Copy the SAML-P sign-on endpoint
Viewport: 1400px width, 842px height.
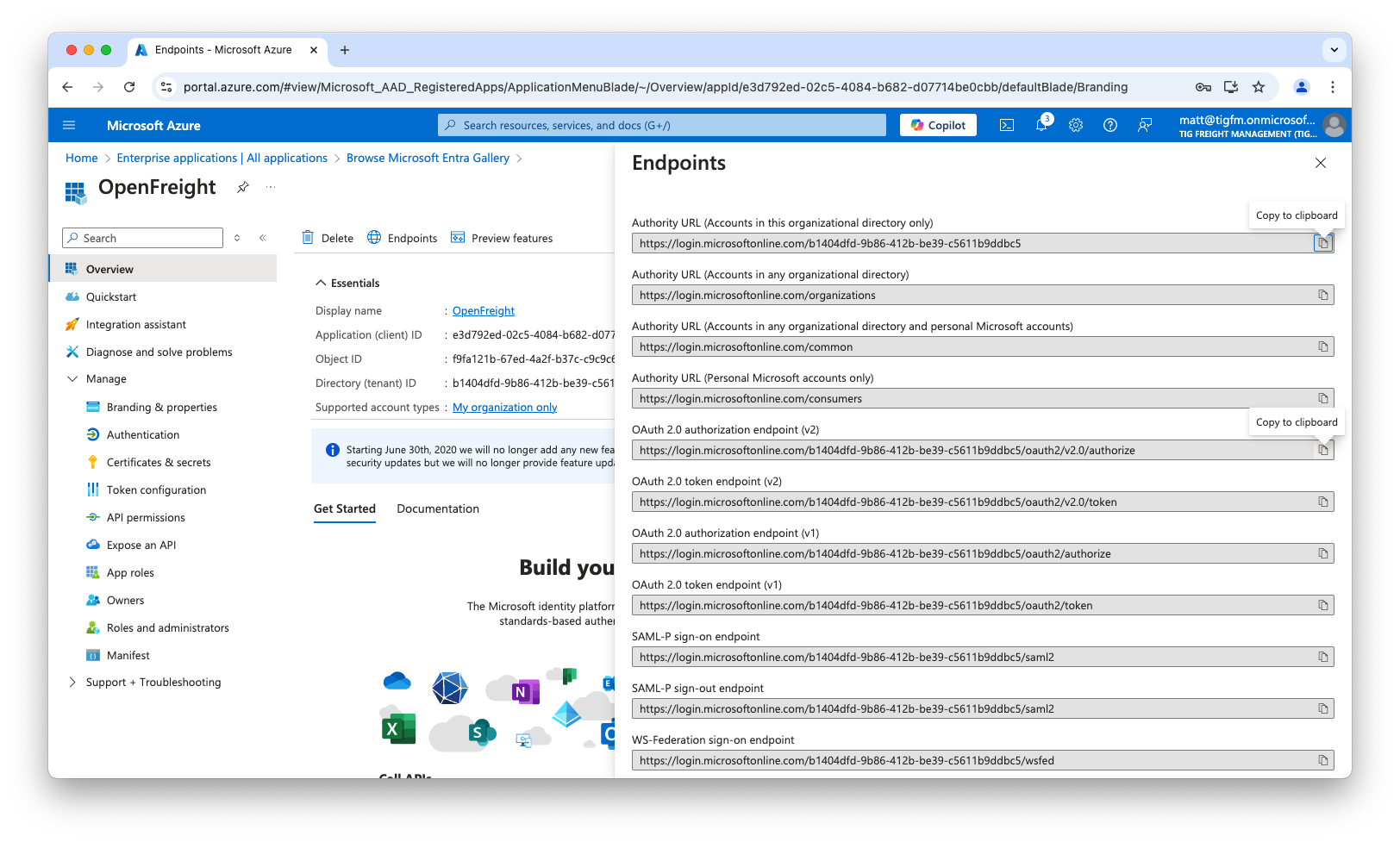(x=1322, y=657)
